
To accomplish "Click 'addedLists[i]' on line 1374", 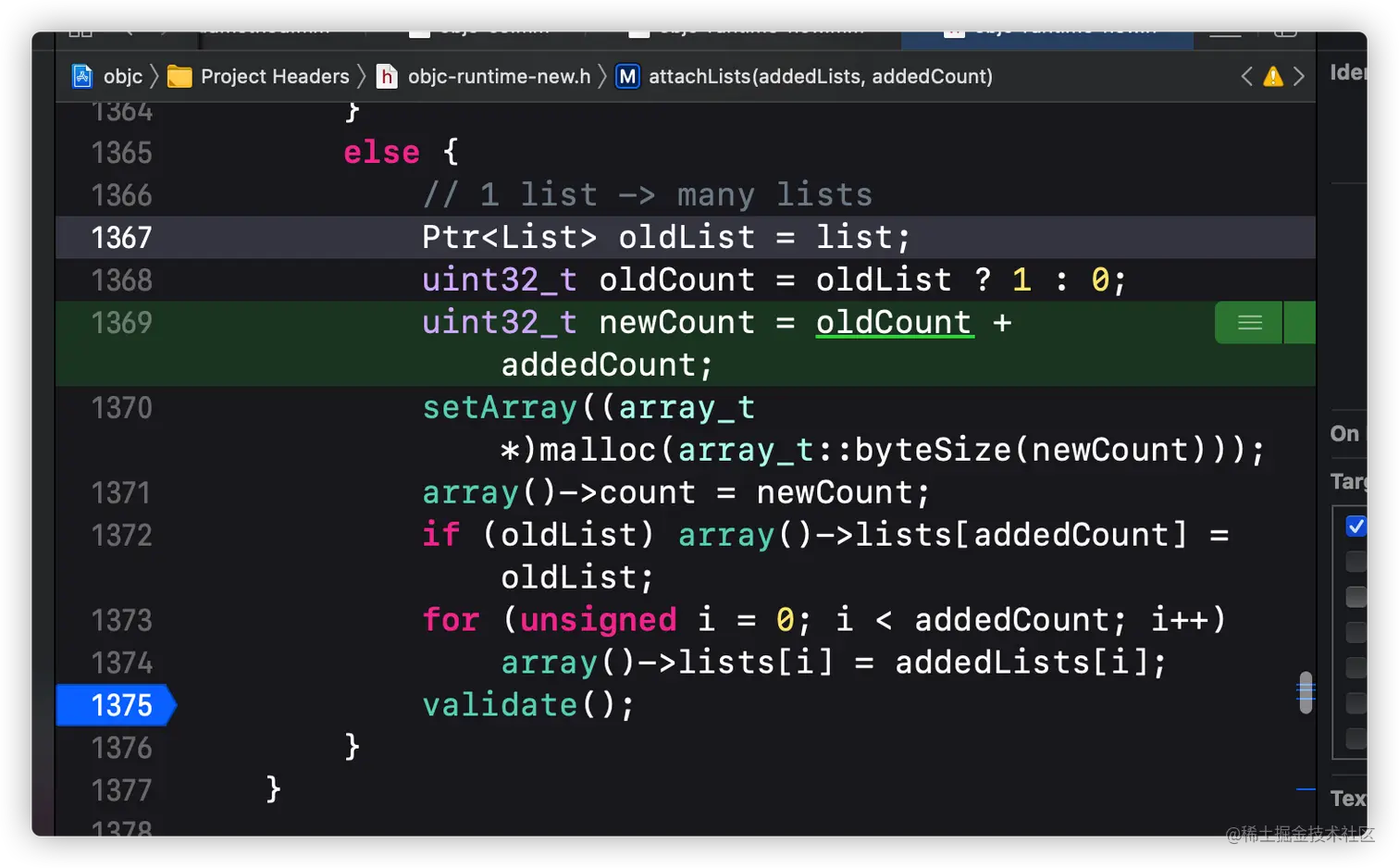I will click(1021, 663).
